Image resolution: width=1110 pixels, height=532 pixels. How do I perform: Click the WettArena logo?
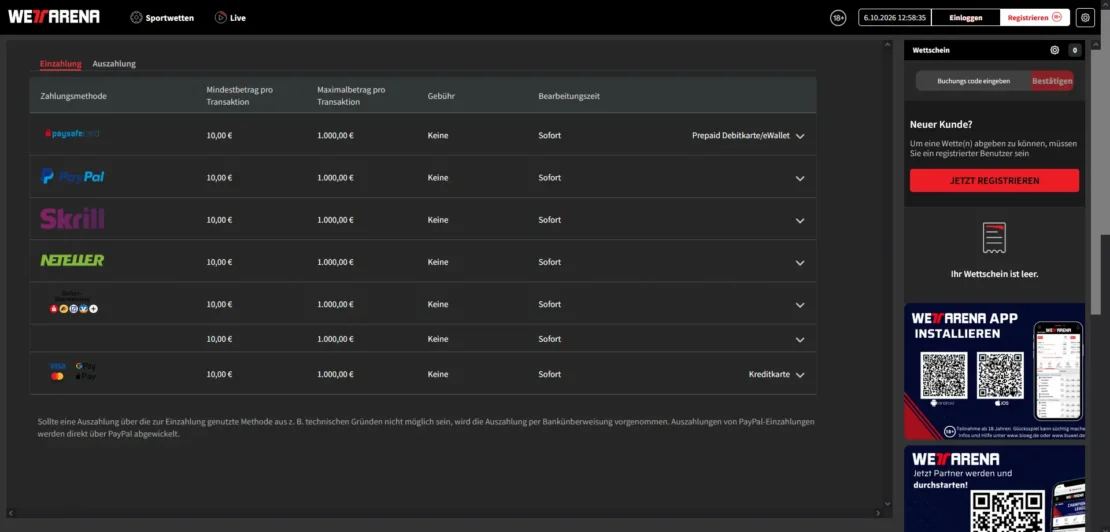(x=54, y=17)
